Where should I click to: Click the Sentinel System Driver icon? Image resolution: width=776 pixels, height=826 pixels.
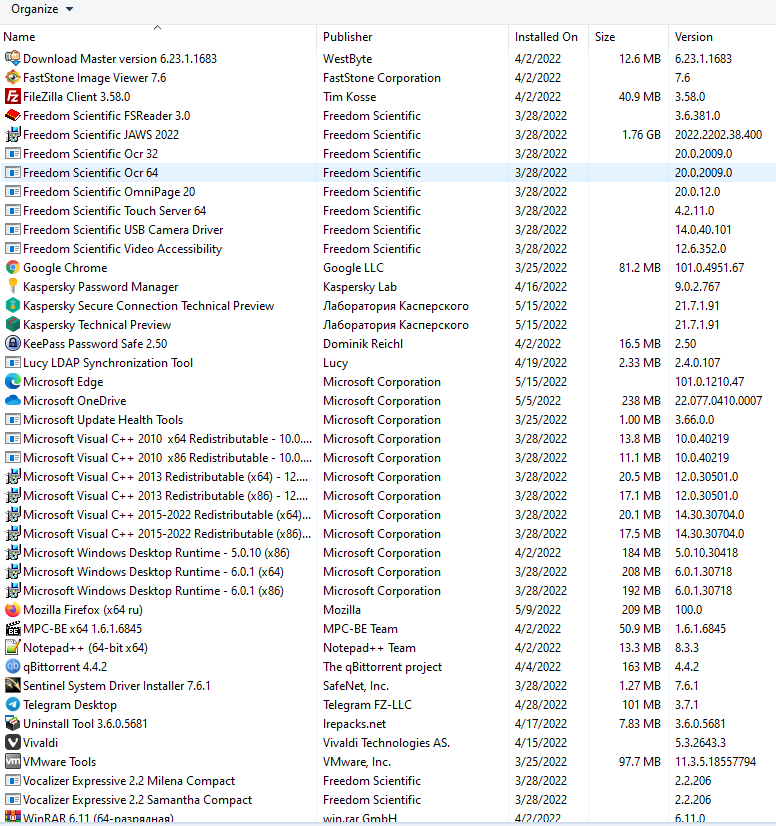[x=13, y=685]
